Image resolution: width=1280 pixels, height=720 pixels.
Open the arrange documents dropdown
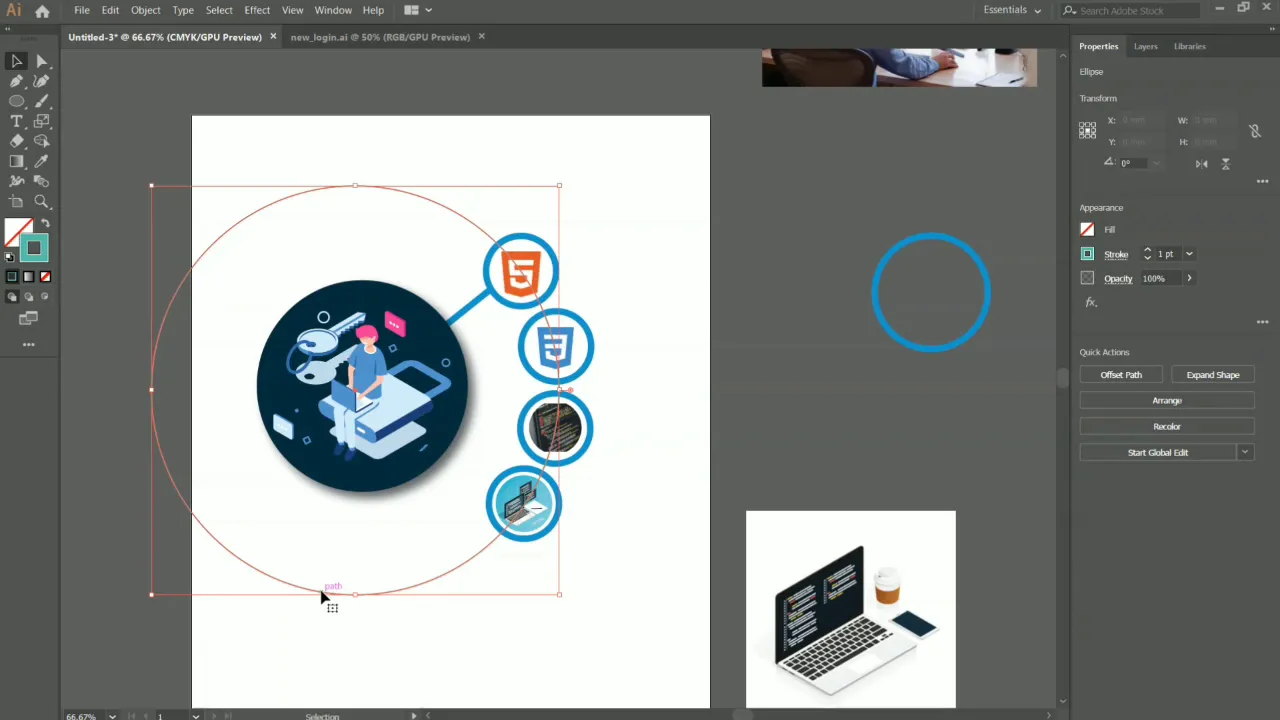point(418,10)
